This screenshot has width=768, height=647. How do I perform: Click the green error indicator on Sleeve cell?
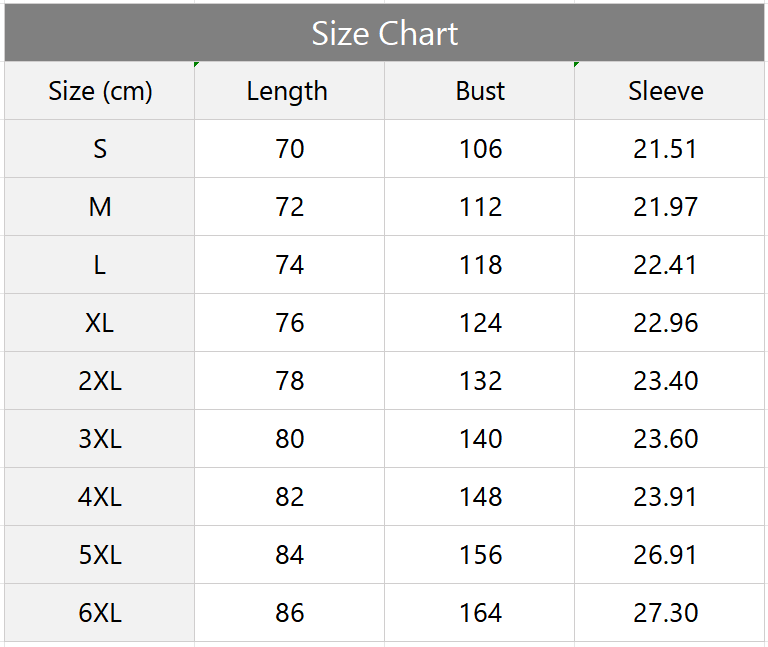[576, 64]
